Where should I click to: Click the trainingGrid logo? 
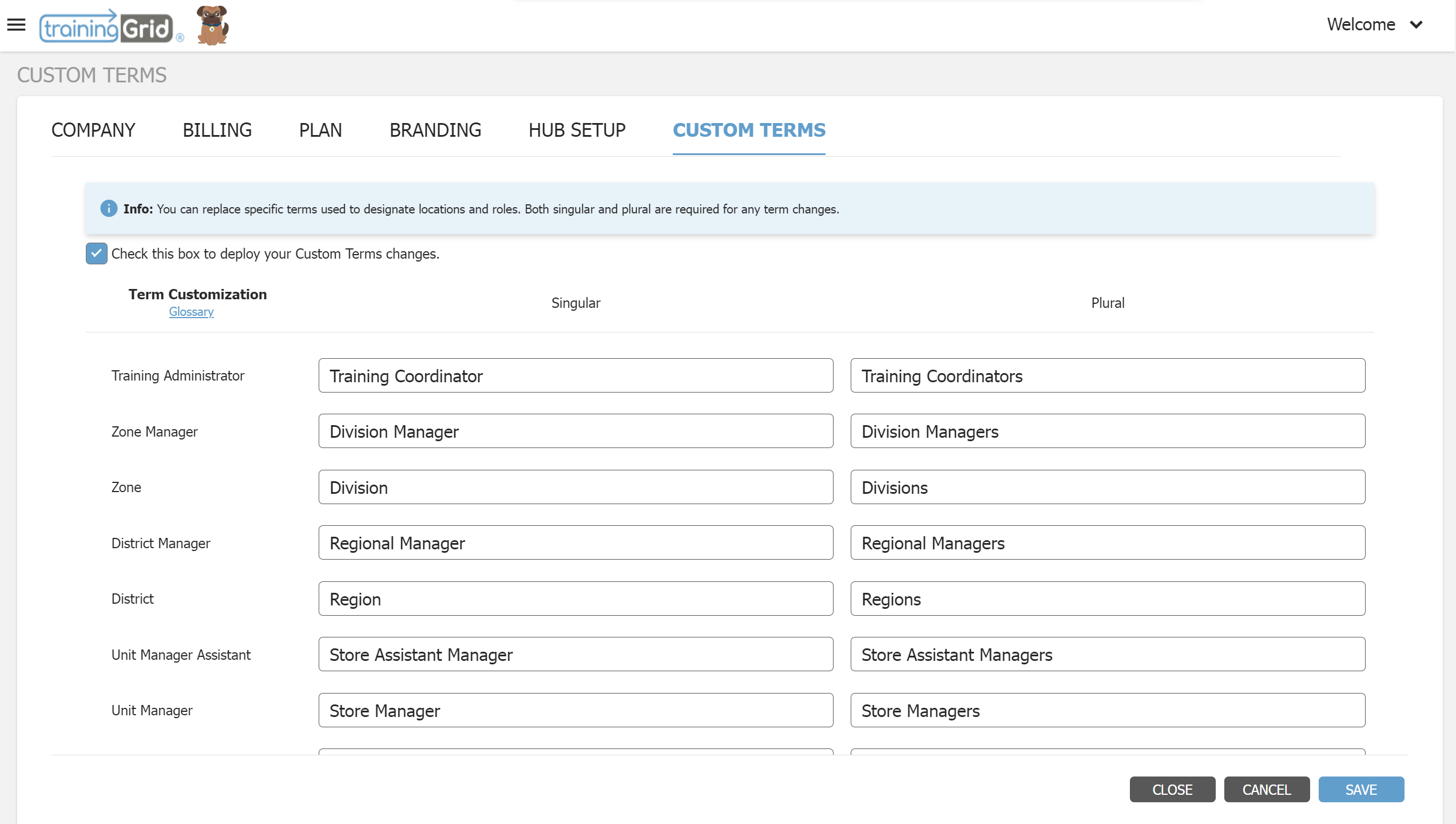[107, 27]
